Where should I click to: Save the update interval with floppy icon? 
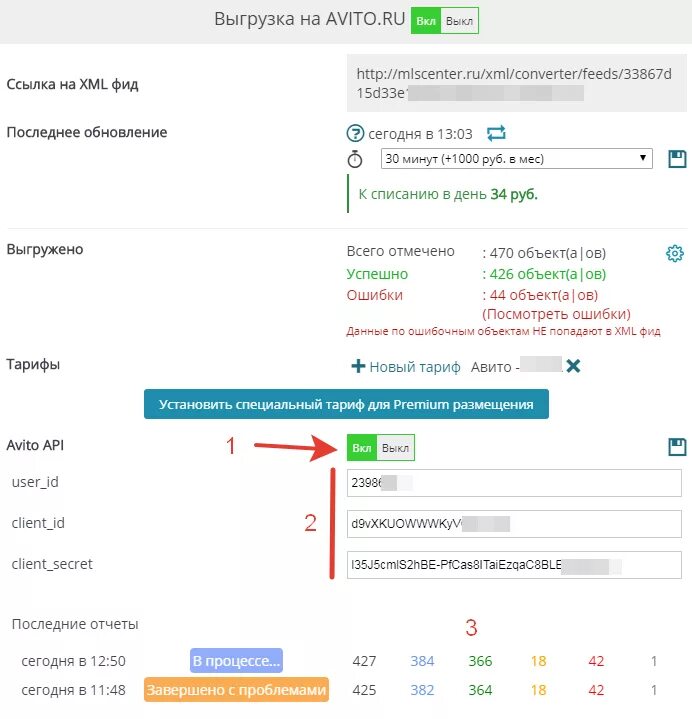click(677, 159)
